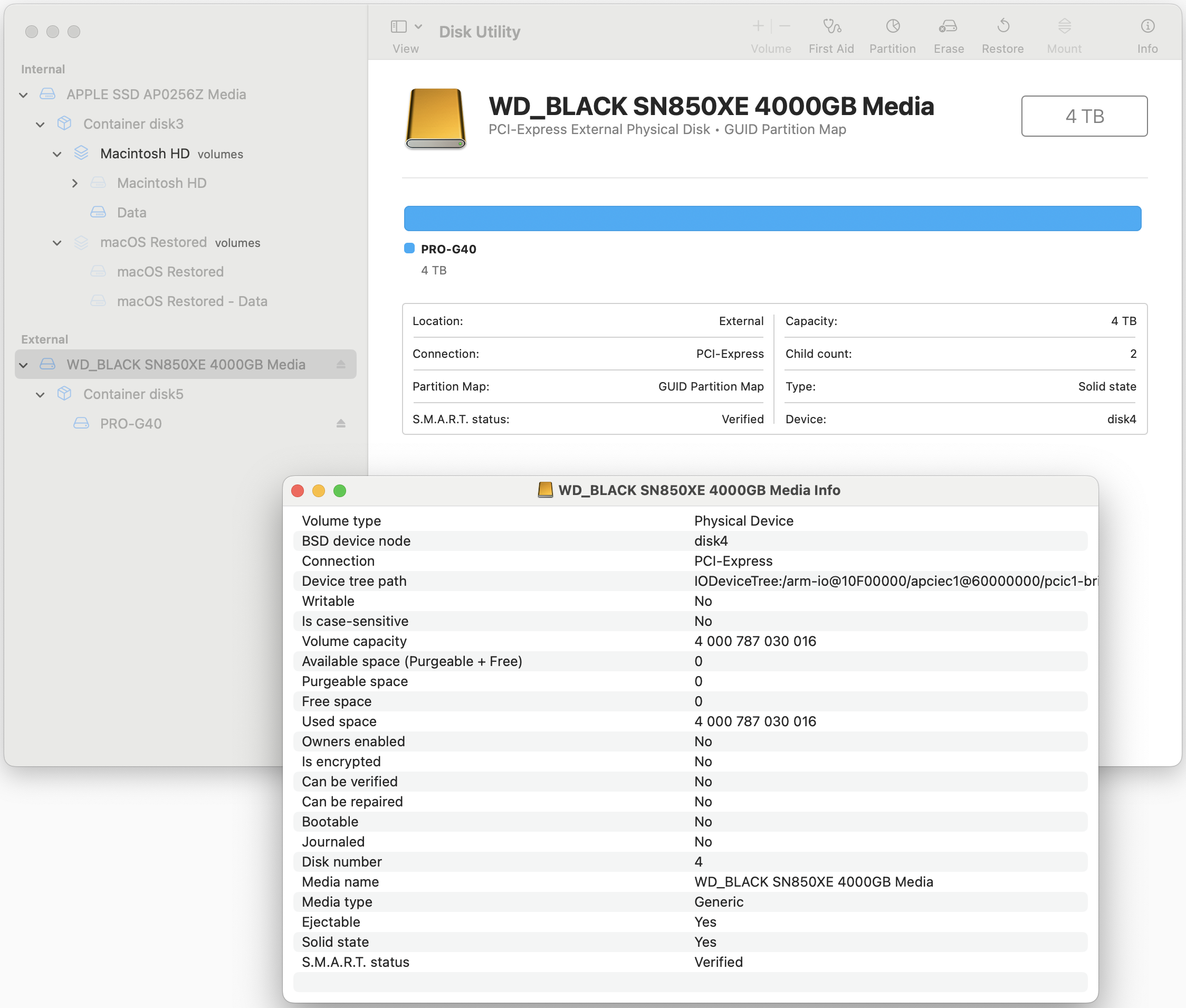Click the Restore arrow tool
The image size is (1186, 1008).
(1003, 26)
